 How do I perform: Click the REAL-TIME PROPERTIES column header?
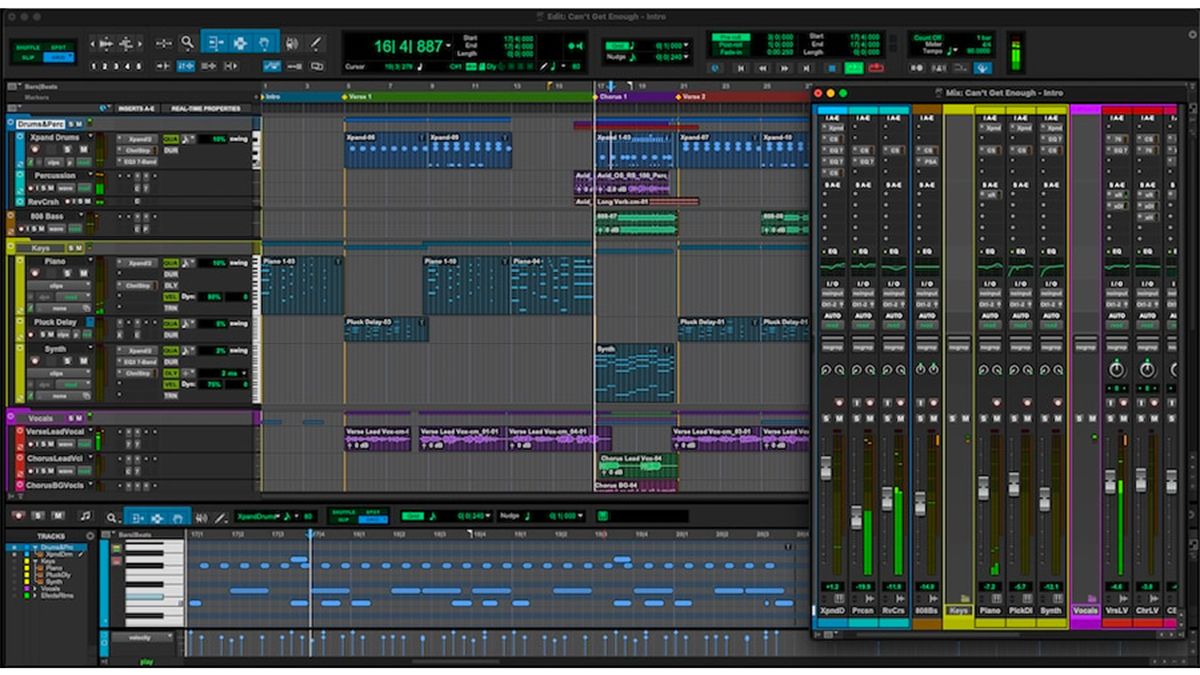click(x=205, y=107)
